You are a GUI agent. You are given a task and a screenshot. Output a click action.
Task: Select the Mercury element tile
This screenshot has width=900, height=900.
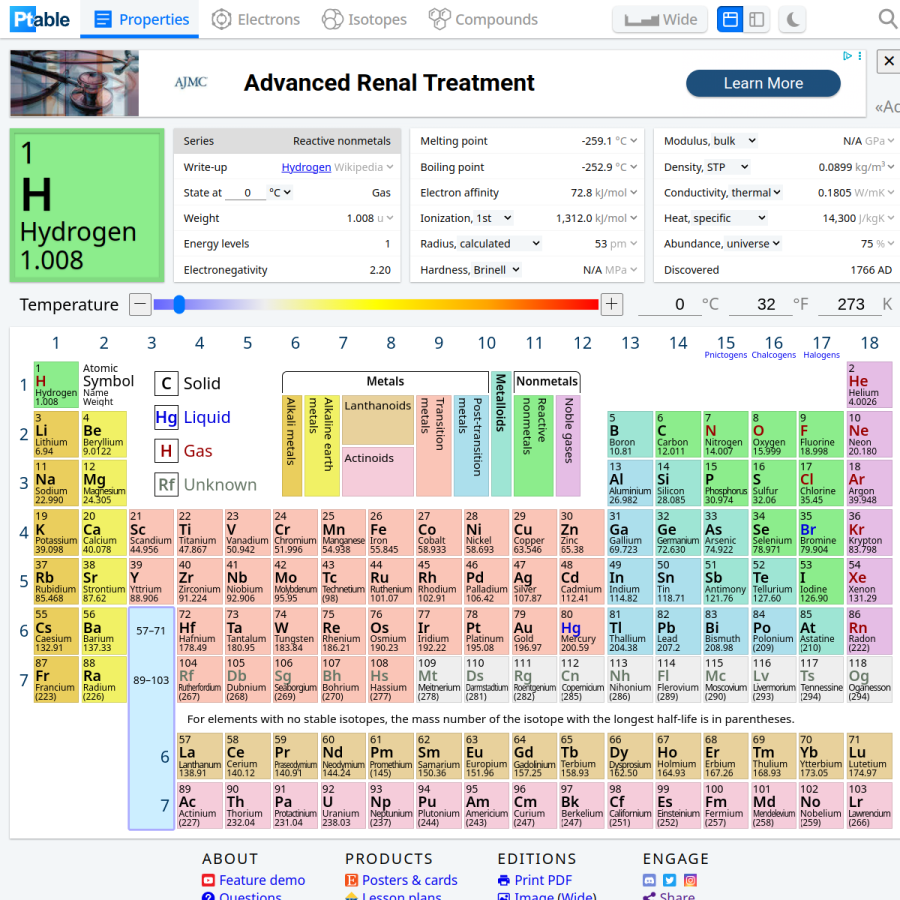pyautogui.click(x=581, y=630)
